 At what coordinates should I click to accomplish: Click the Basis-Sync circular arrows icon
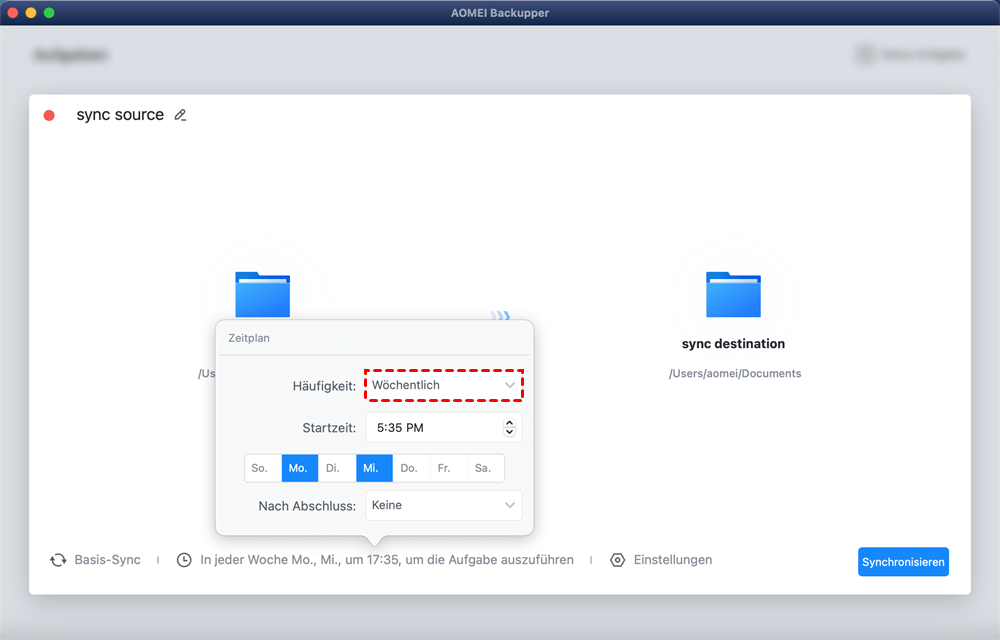(x=58, y=560)
